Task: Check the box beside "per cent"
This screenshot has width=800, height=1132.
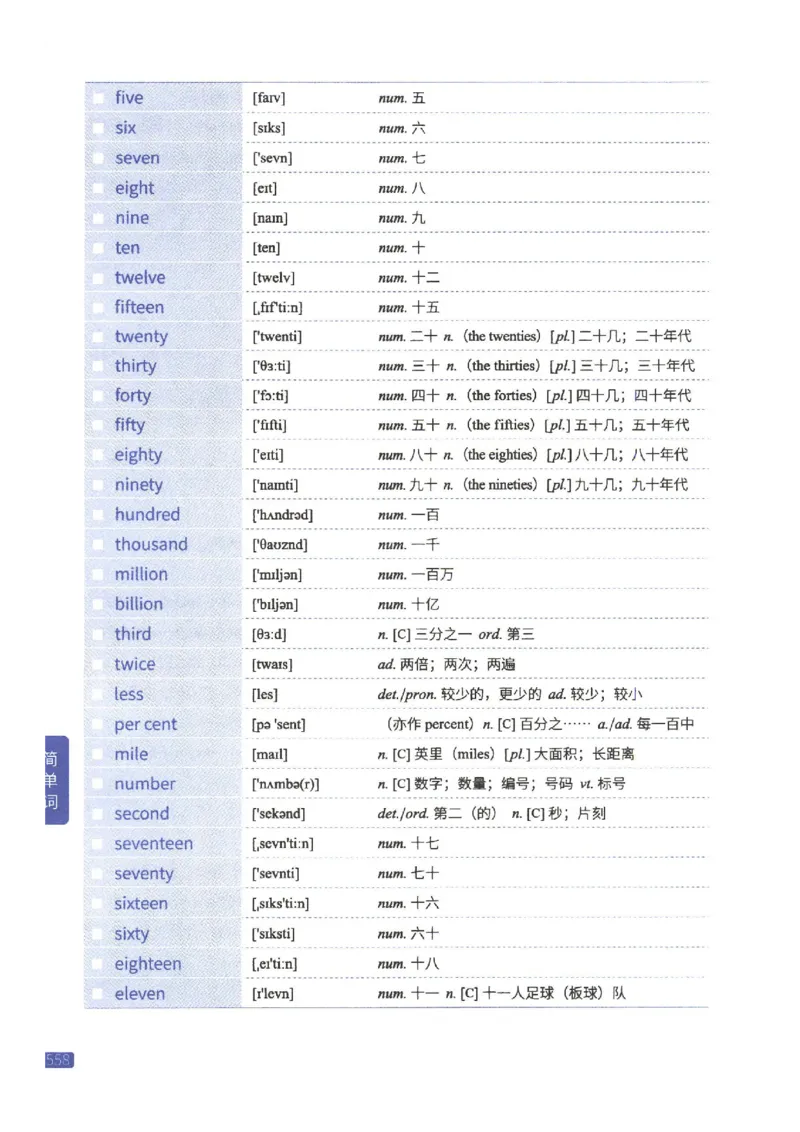Action: [x=97, y=724]
